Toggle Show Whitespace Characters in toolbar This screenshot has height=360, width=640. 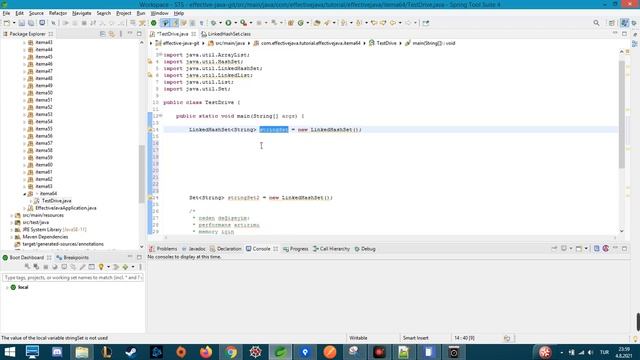202,23
